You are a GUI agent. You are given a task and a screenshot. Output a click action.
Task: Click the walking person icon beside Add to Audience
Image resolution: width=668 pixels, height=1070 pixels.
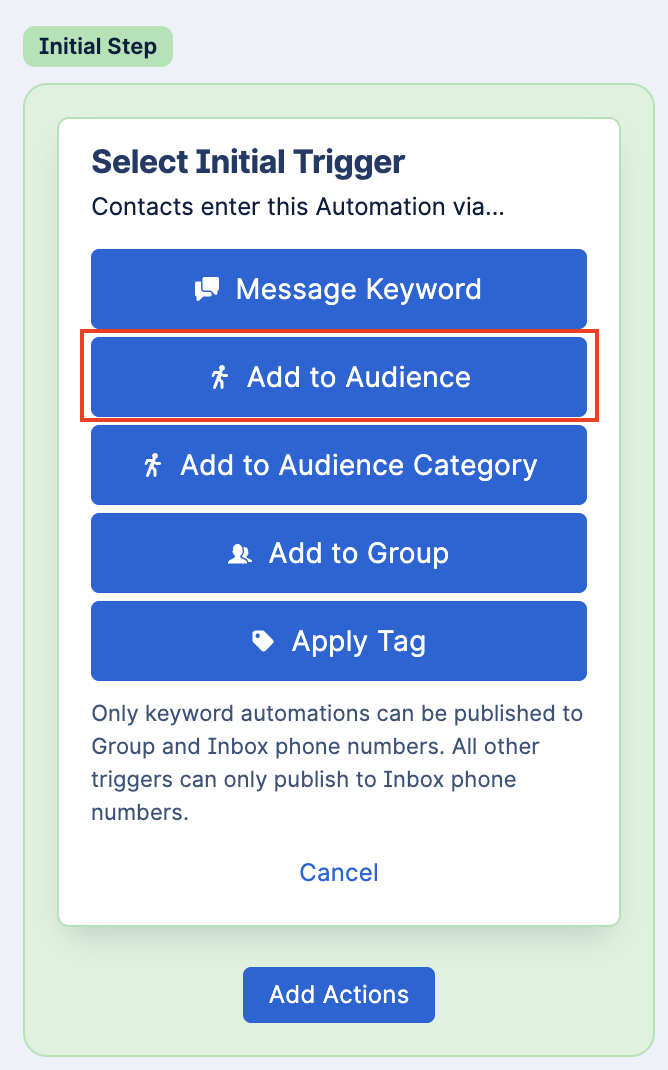point(219,377)
